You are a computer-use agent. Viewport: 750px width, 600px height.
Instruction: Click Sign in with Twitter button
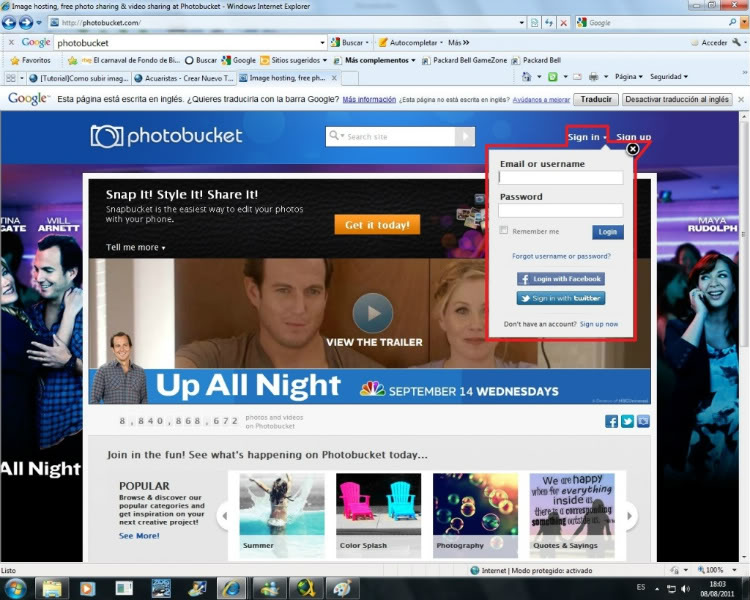coord(561,298)
